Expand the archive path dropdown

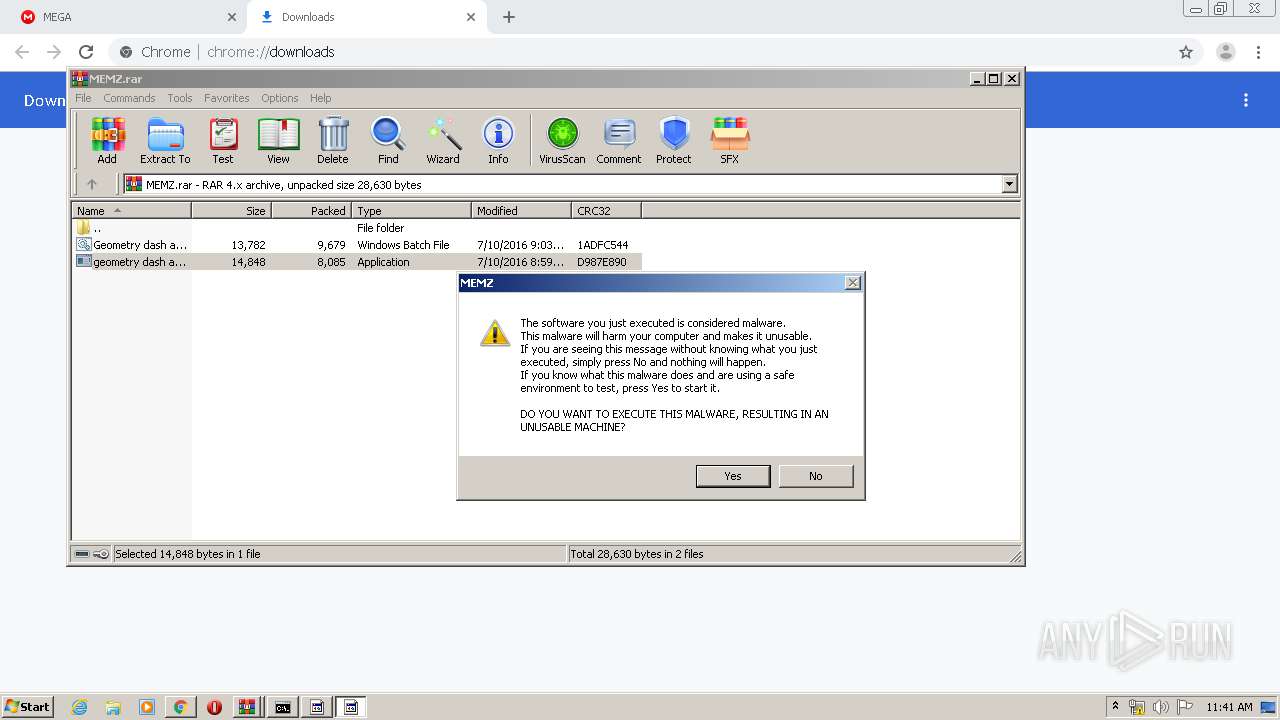tap(1009, 184)
